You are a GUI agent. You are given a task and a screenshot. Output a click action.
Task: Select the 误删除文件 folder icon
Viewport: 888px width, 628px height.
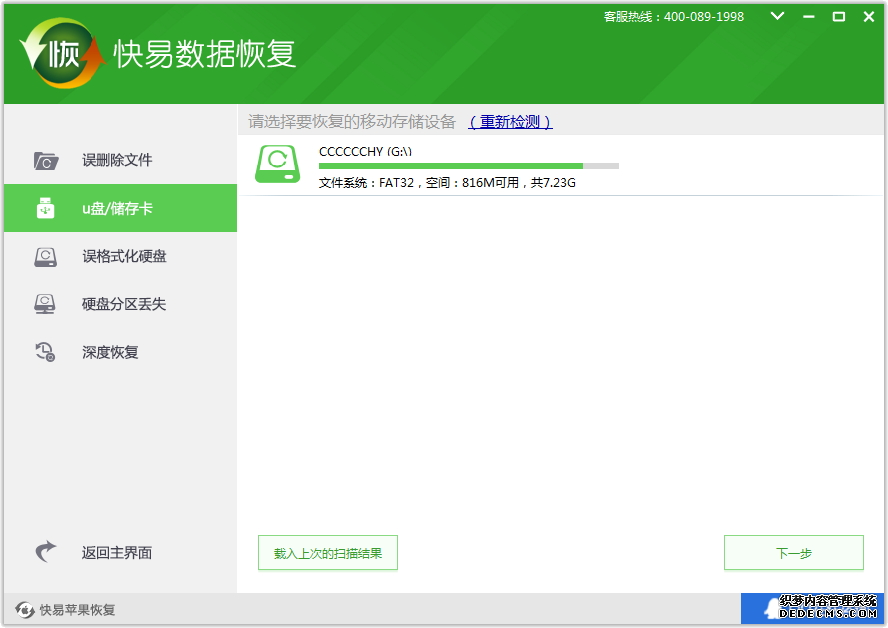tap(46, 160)
